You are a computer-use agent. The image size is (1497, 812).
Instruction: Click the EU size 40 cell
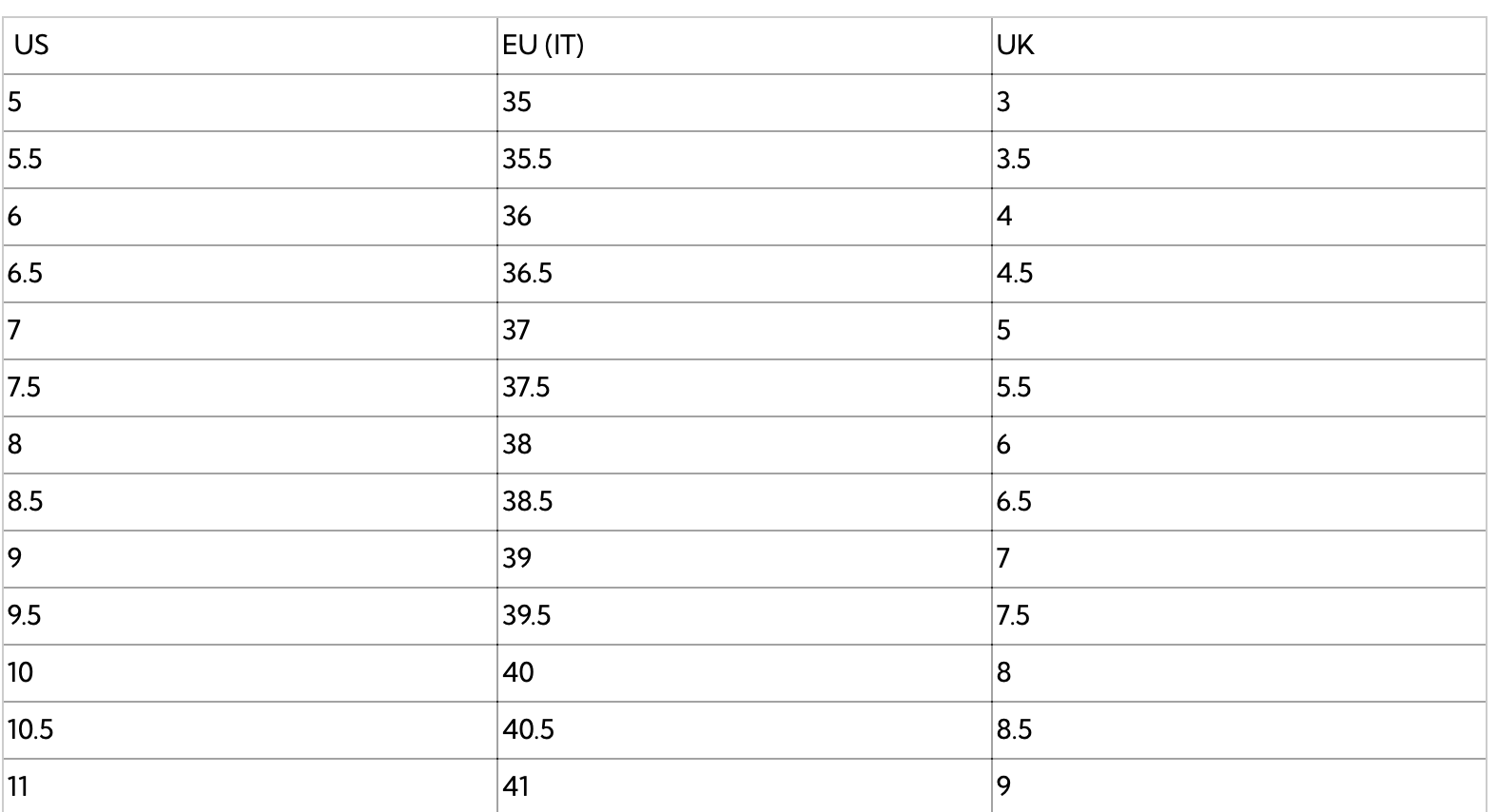[x=518, y=672]
